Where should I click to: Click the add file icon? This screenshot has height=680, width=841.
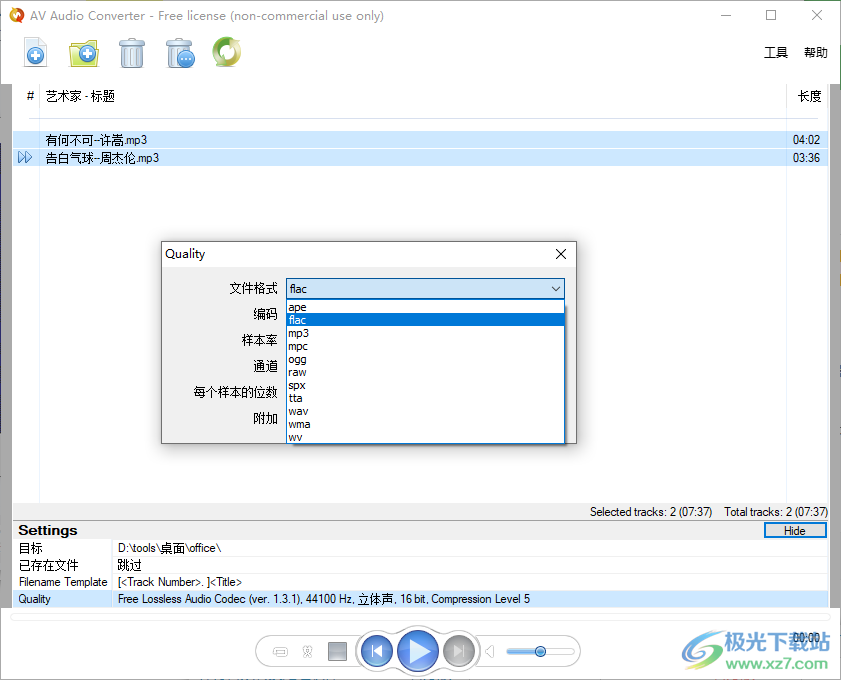click(35, 53)
